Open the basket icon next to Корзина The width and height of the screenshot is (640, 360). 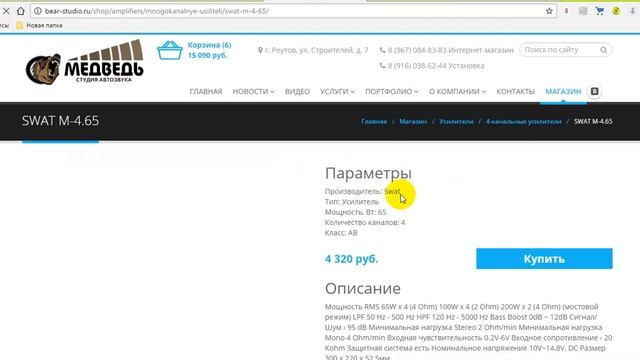169,50
